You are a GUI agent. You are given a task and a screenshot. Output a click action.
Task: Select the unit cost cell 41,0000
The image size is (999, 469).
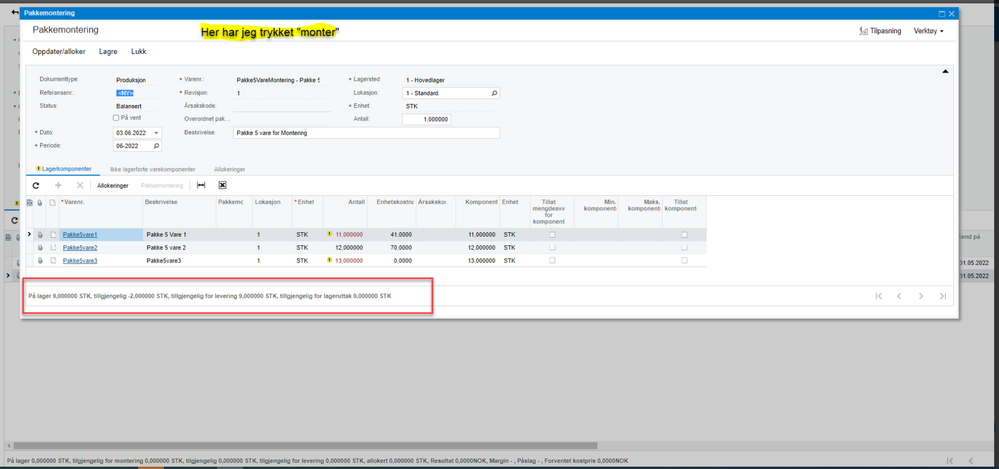[391, 234]
